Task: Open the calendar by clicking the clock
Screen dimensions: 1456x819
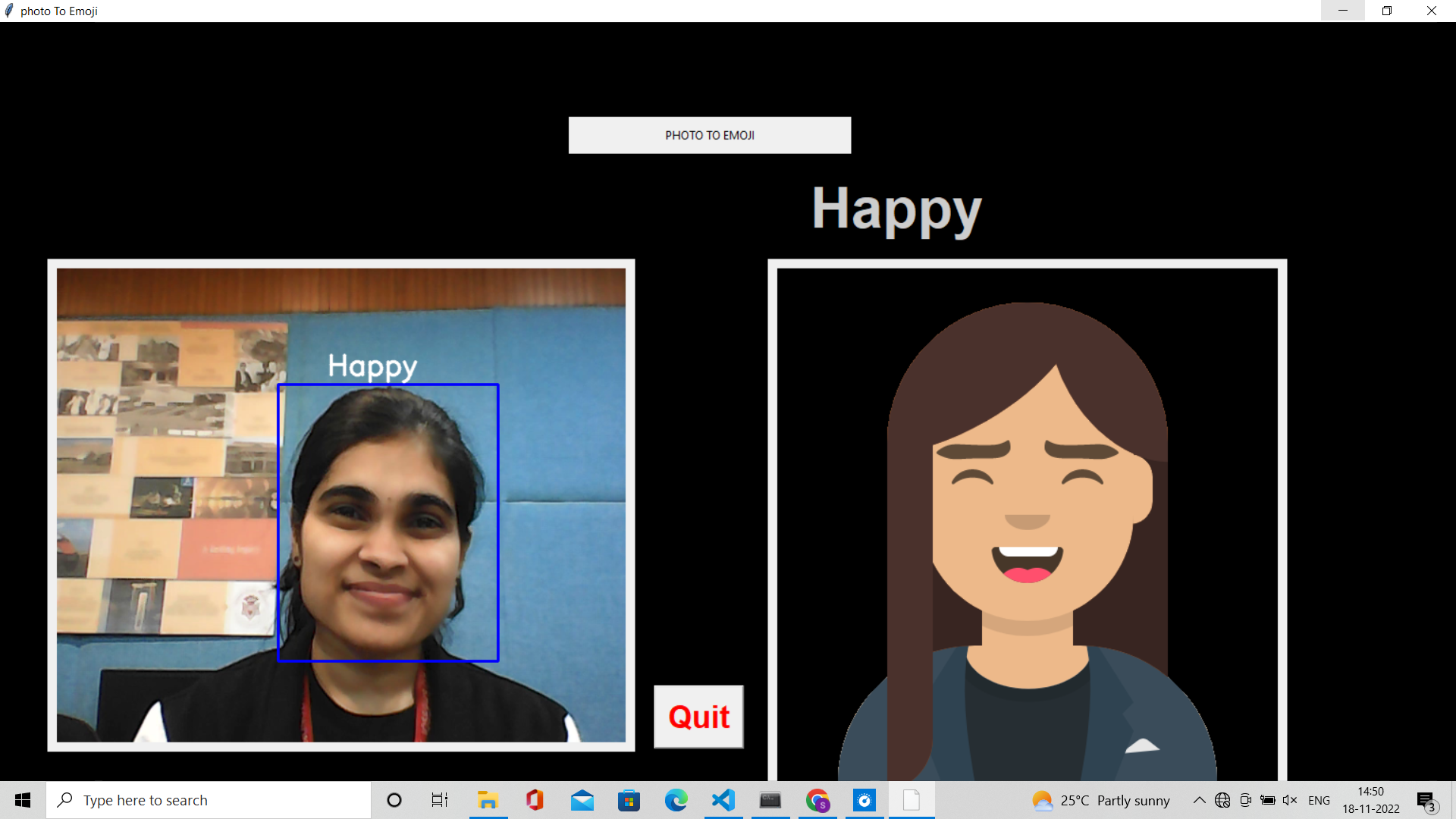Action: 1370,800
